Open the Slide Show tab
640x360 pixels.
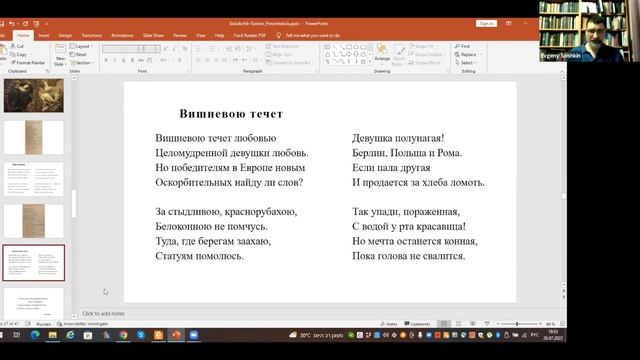click(x=153, y=36)
